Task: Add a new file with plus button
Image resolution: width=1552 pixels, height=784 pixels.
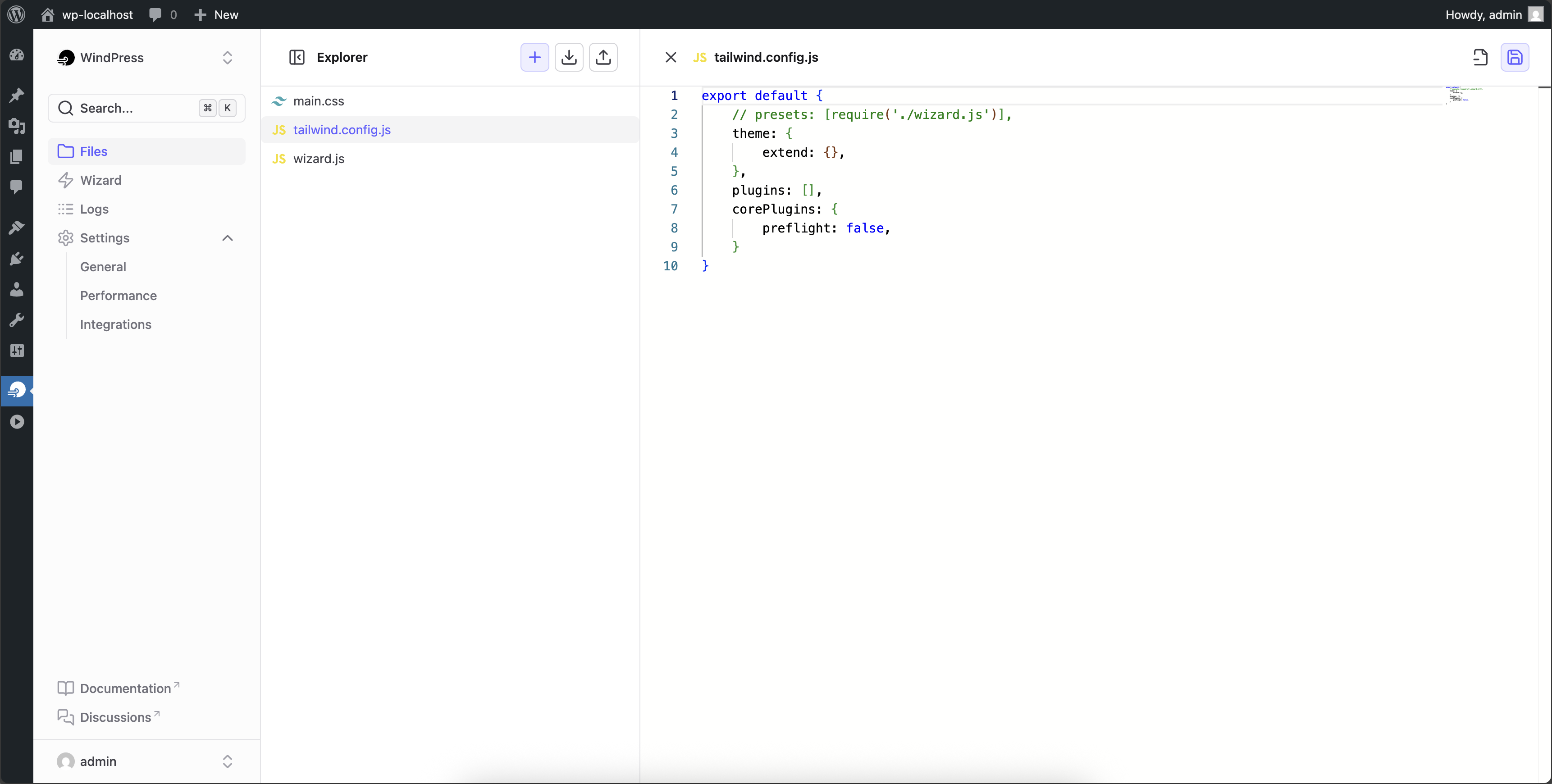Action: point(534,57)
